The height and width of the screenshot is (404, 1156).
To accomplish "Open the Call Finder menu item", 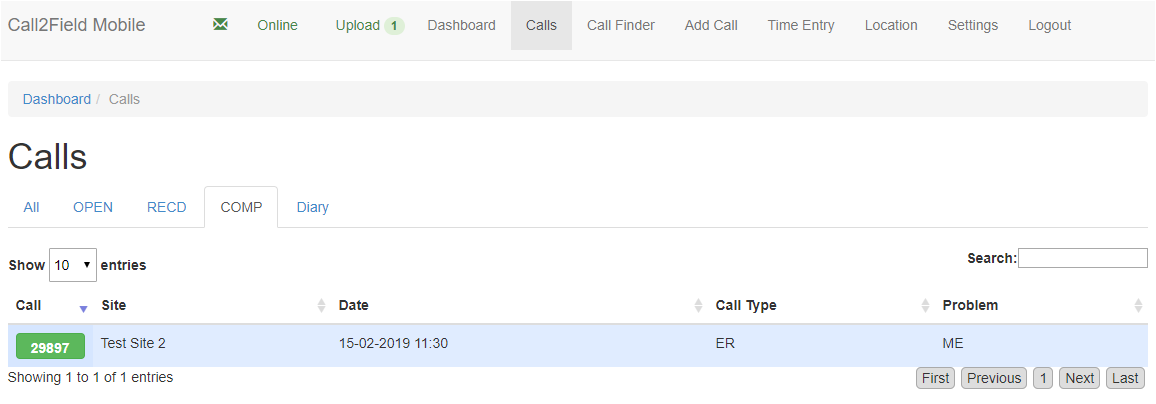I will coord(620,26).
